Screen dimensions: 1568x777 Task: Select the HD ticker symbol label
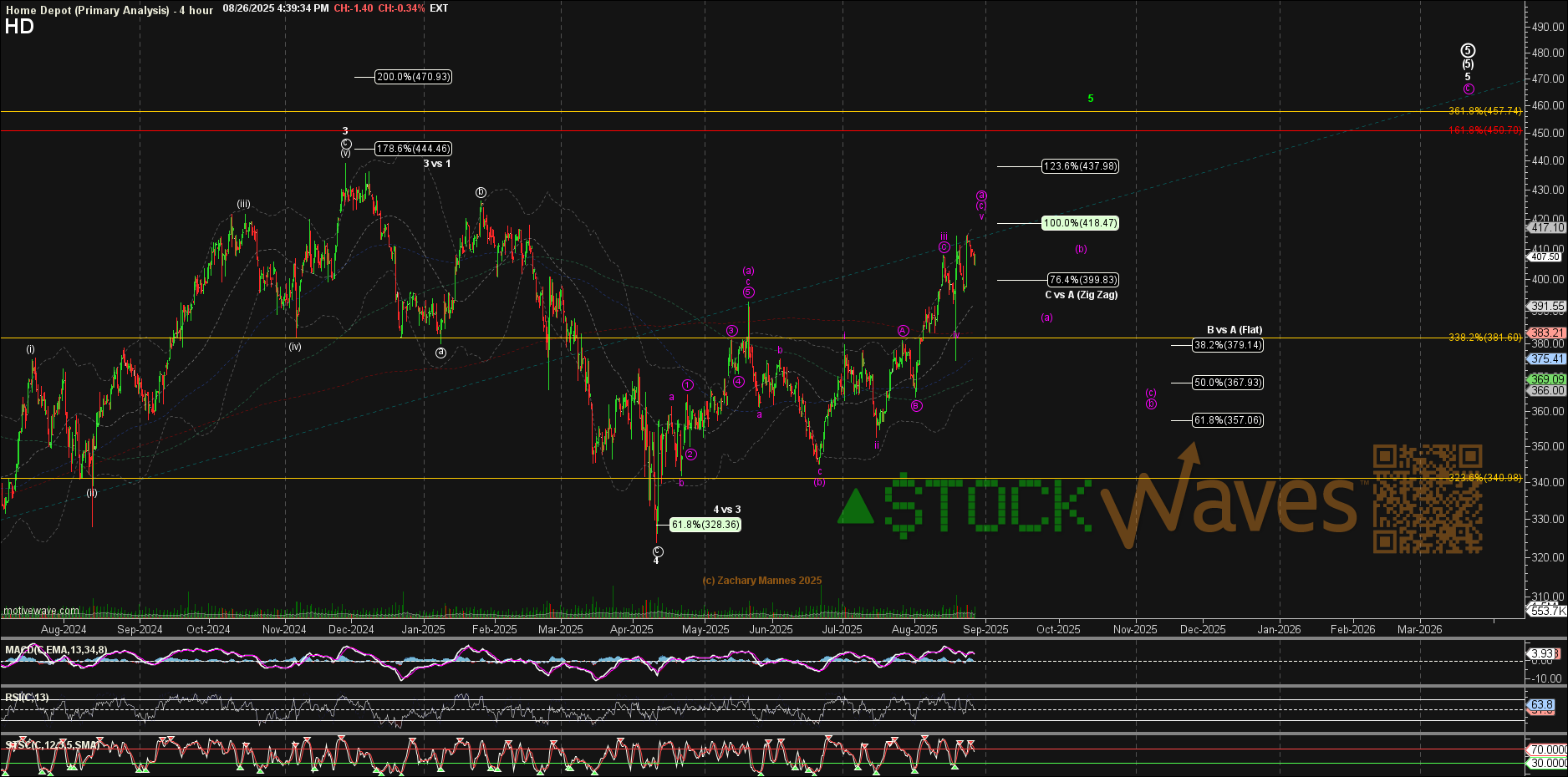19,27
